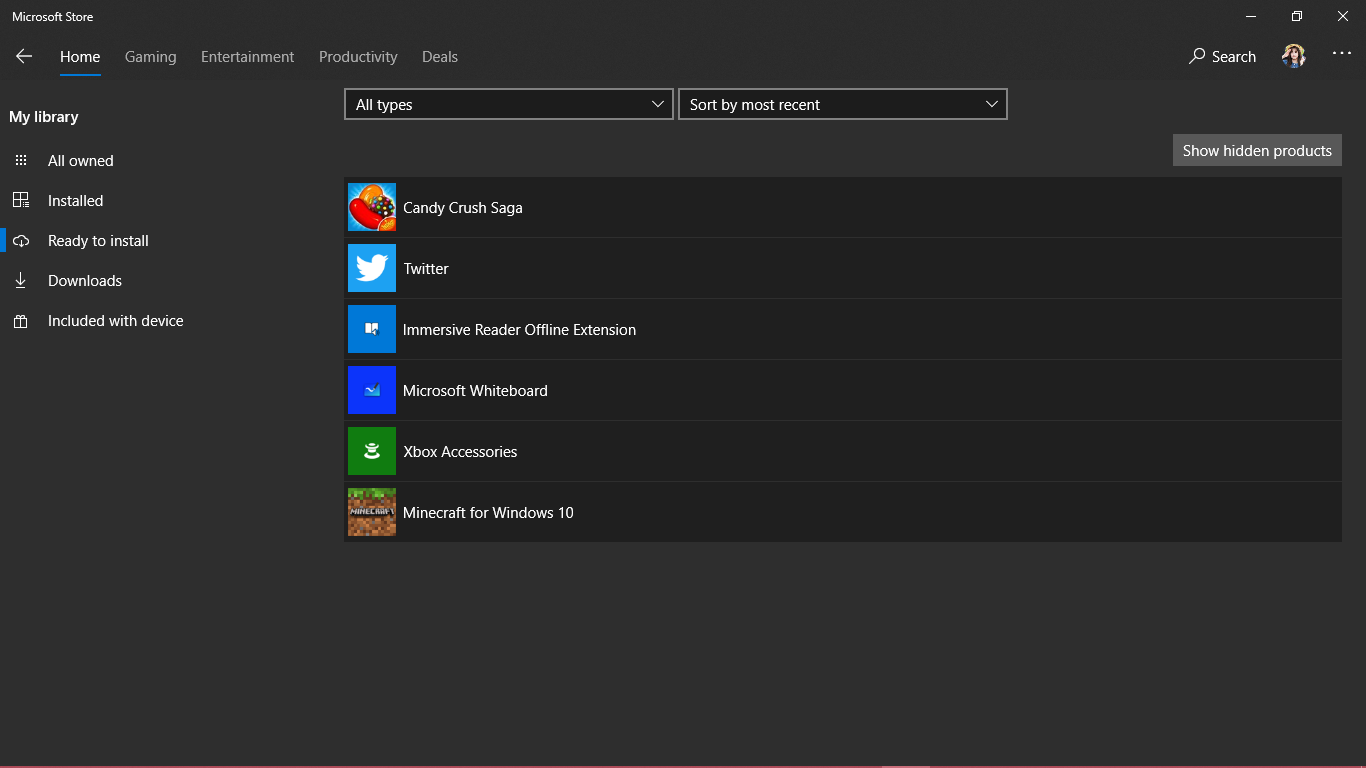Screen dimensions: 1366x768
Task: Click the Xbox Accessories title text
Action: pyautogui.click(x=460, y=452)
